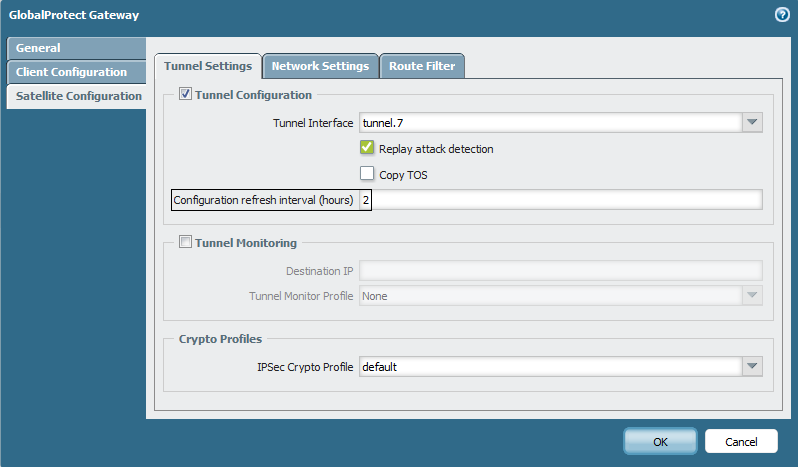
Task: Open the Route Filter tab
Action: [422, 66]
